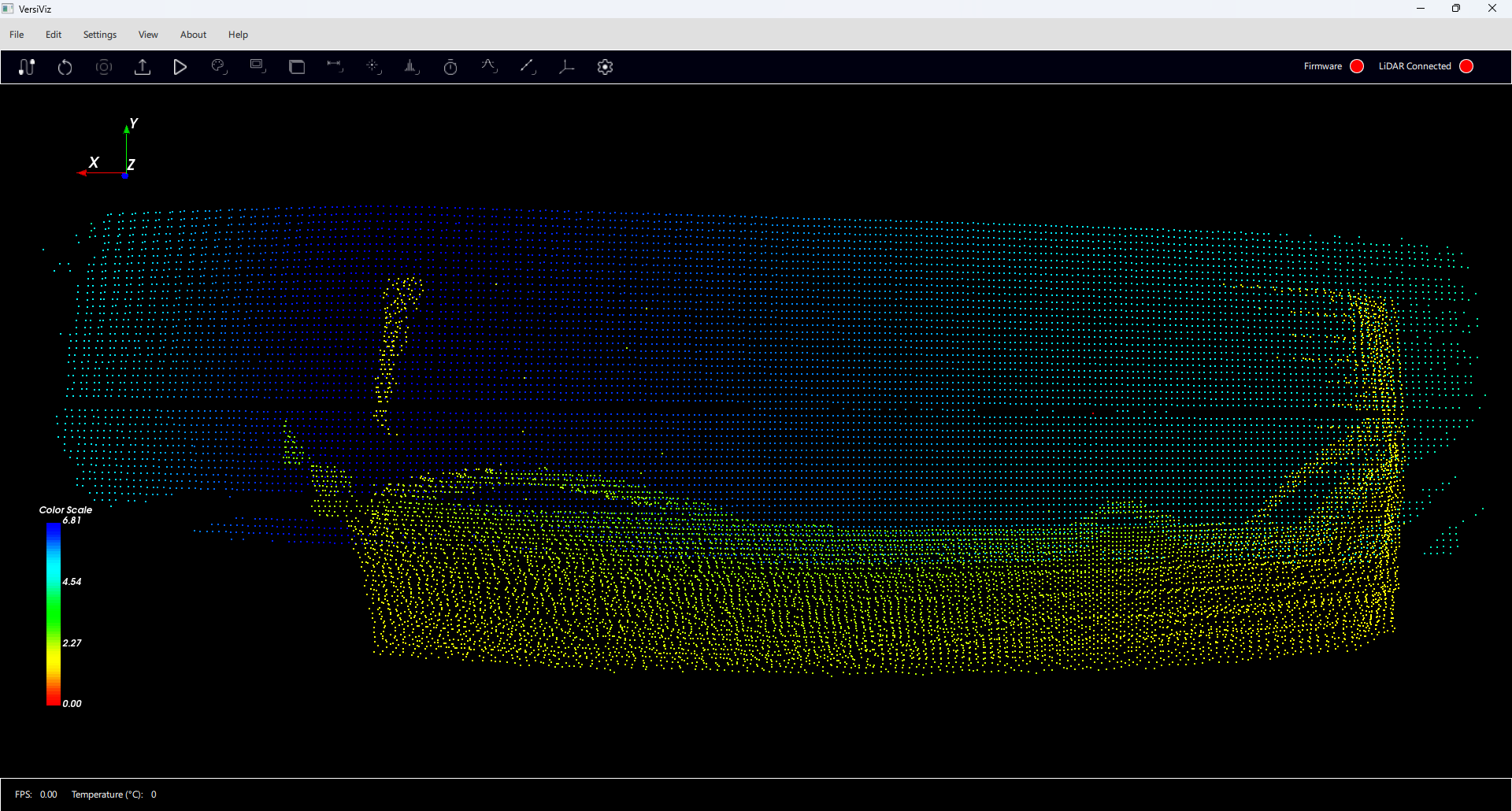Open the histogram bars icon

pos(412,67)
